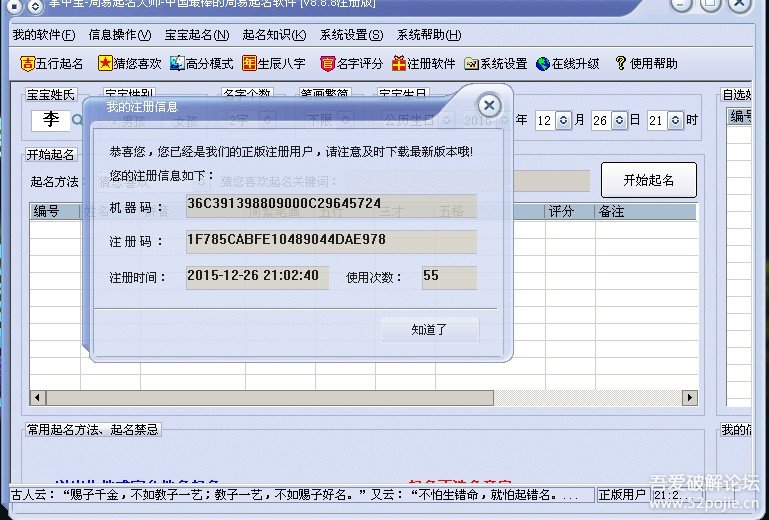Viewport: 769px width, 520px height.
Task: Click the 正版用户 status bar entry
Action: click(x=622, y=494)
